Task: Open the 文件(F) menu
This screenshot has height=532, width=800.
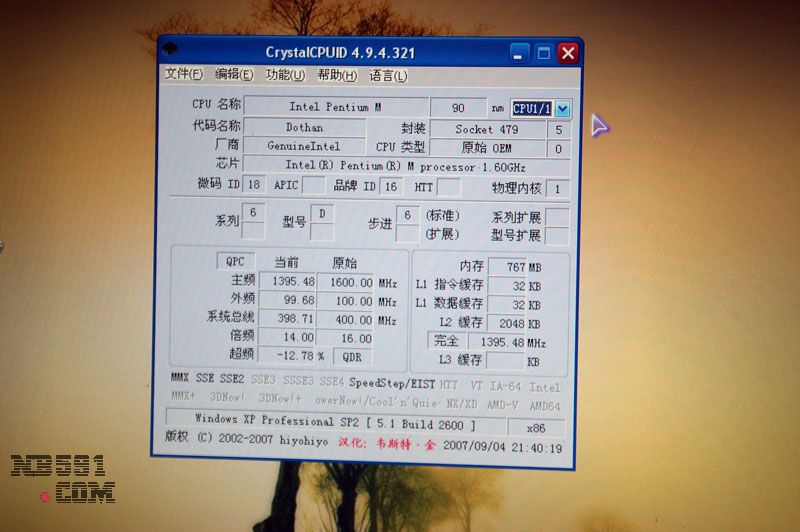Action: (x=183, y=74)
